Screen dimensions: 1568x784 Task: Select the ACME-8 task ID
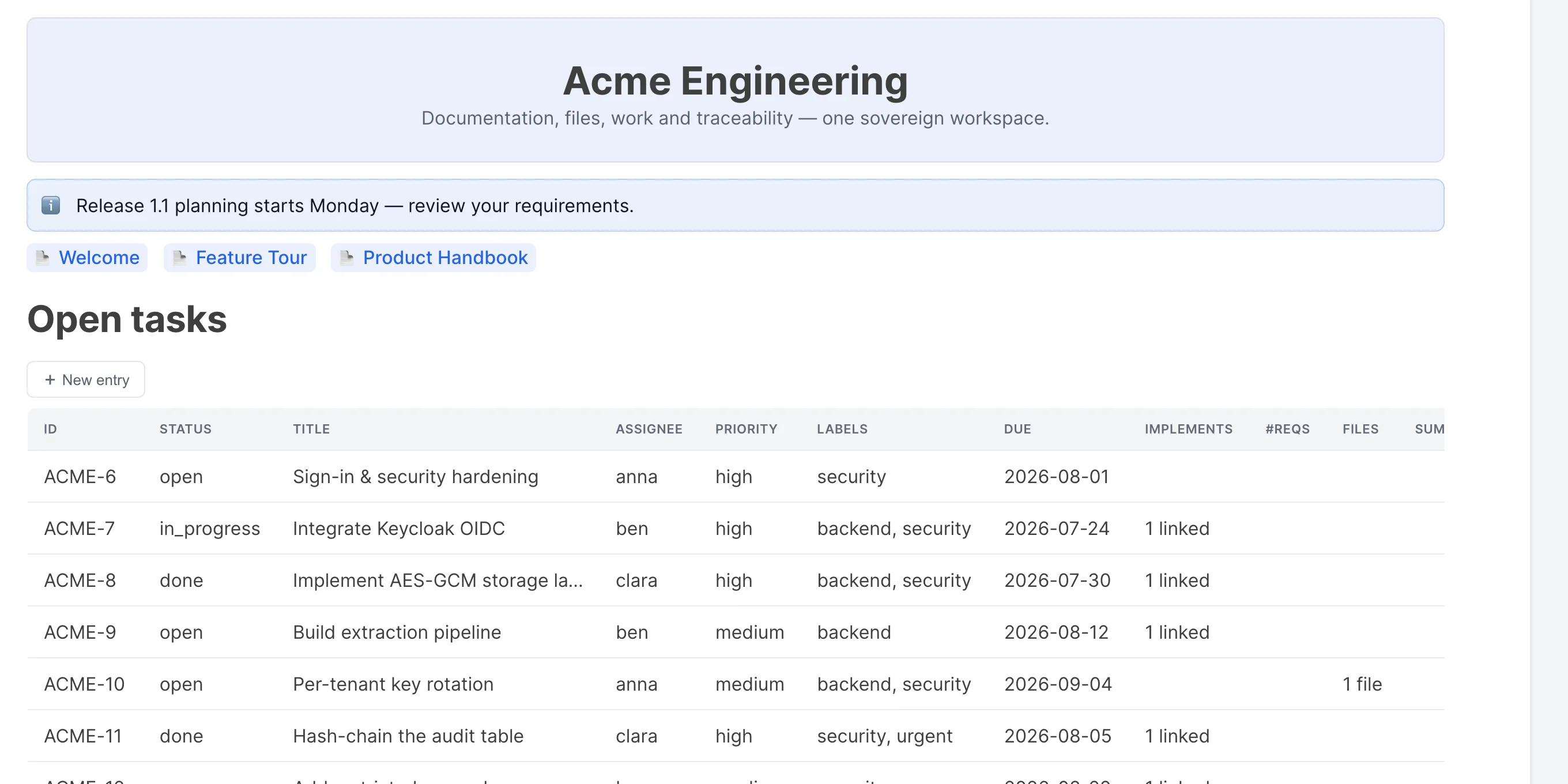[x=80, y=580]
